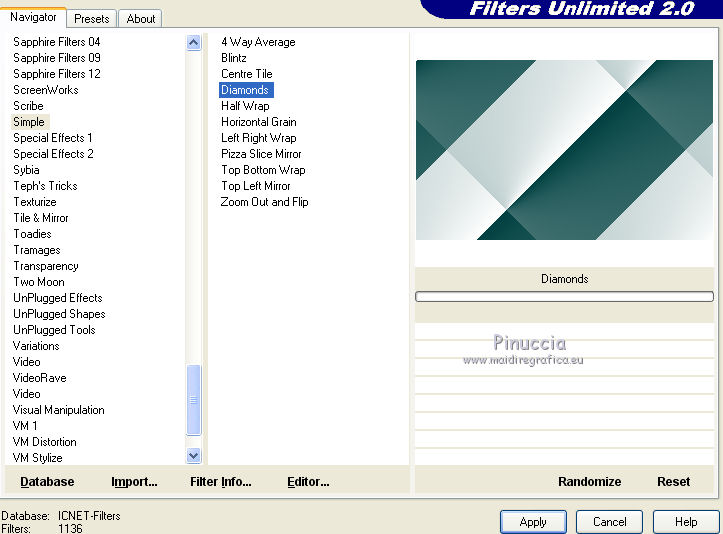
Task: Select Special Effects 1 category
Action: (x=53, y=138)
